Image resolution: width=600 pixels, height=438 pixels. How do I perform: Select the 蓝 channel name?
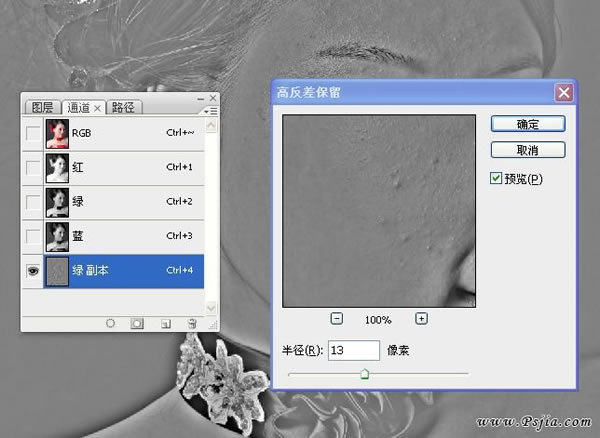[x=78, y=236]
